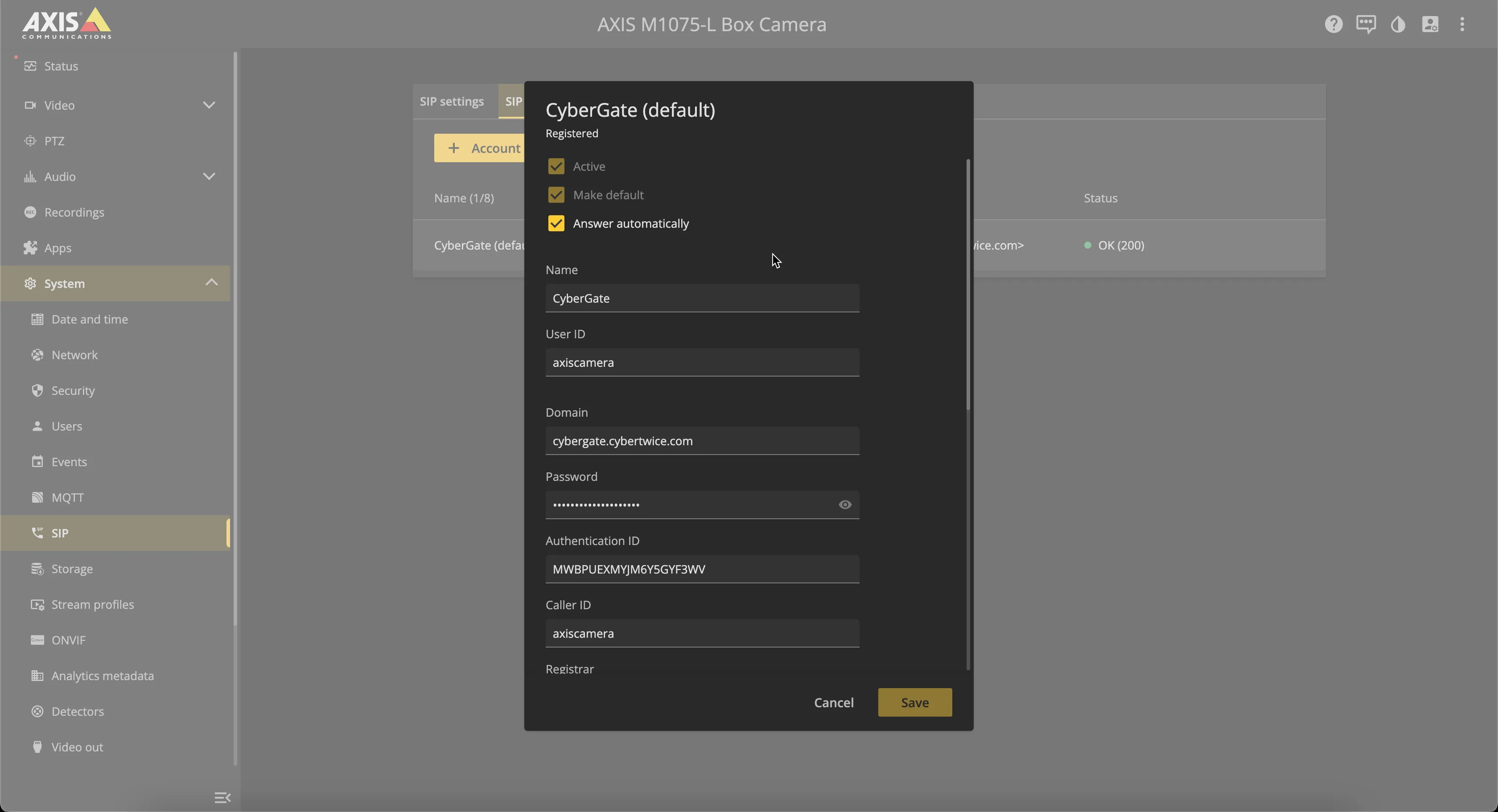Open Detectors in sidebar
Viewport: 1498px width, 812px height.
coord(115,711)
